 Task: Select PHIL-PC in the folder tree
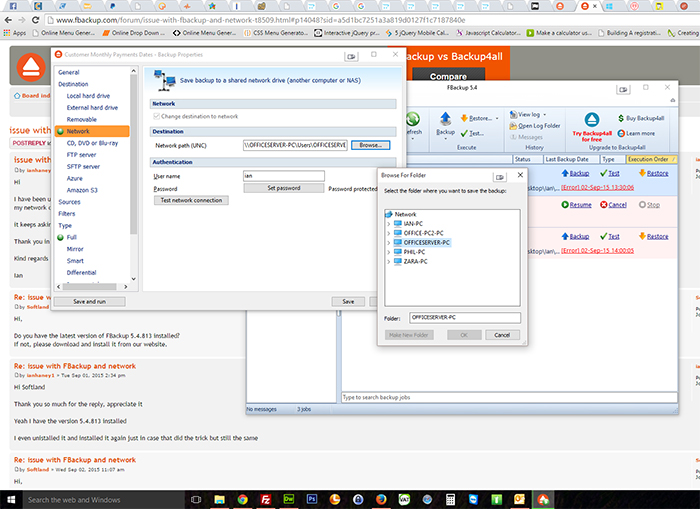[x=414, y=252]
